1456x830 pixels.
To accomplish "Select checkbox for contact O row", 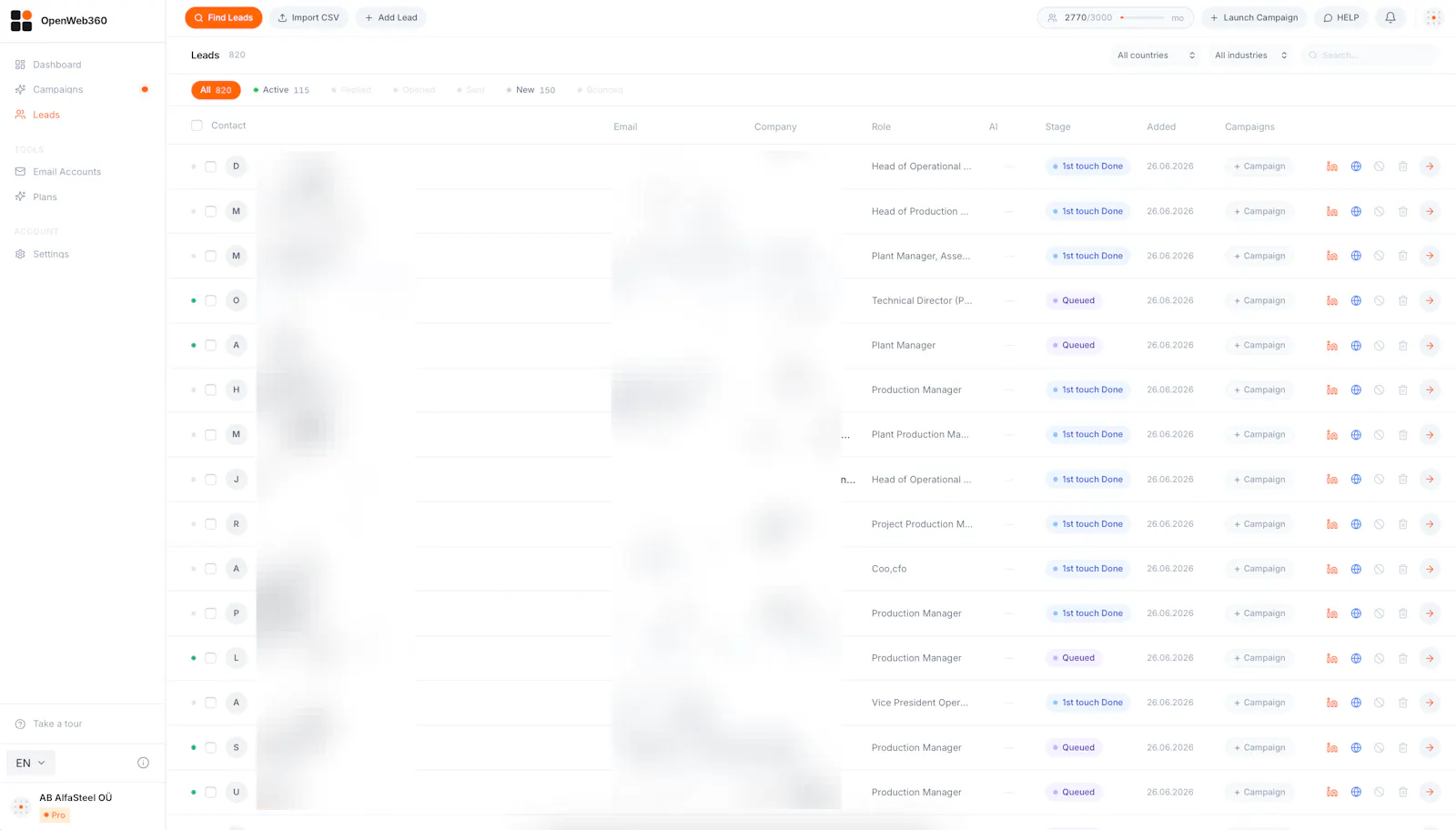I will click(210, 300).
